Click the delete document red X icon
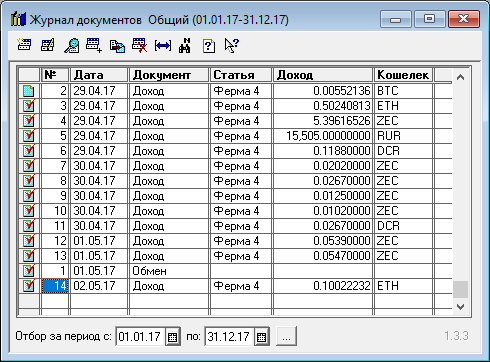Image resolution: width=490 pixels, height=362 pixels. 140,45
